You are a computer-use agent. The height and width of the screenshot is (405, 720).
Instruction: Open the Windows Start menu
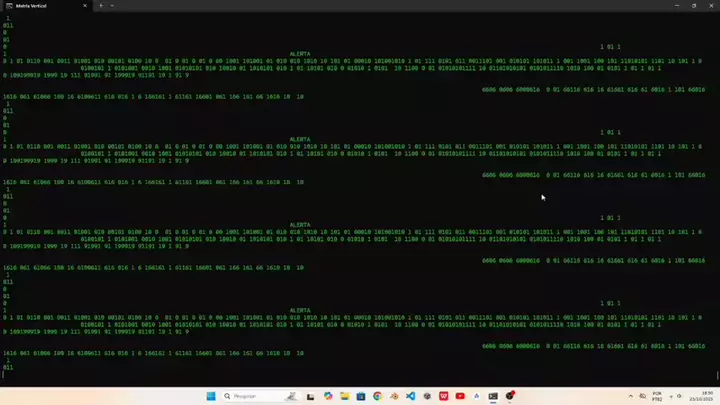211,396
